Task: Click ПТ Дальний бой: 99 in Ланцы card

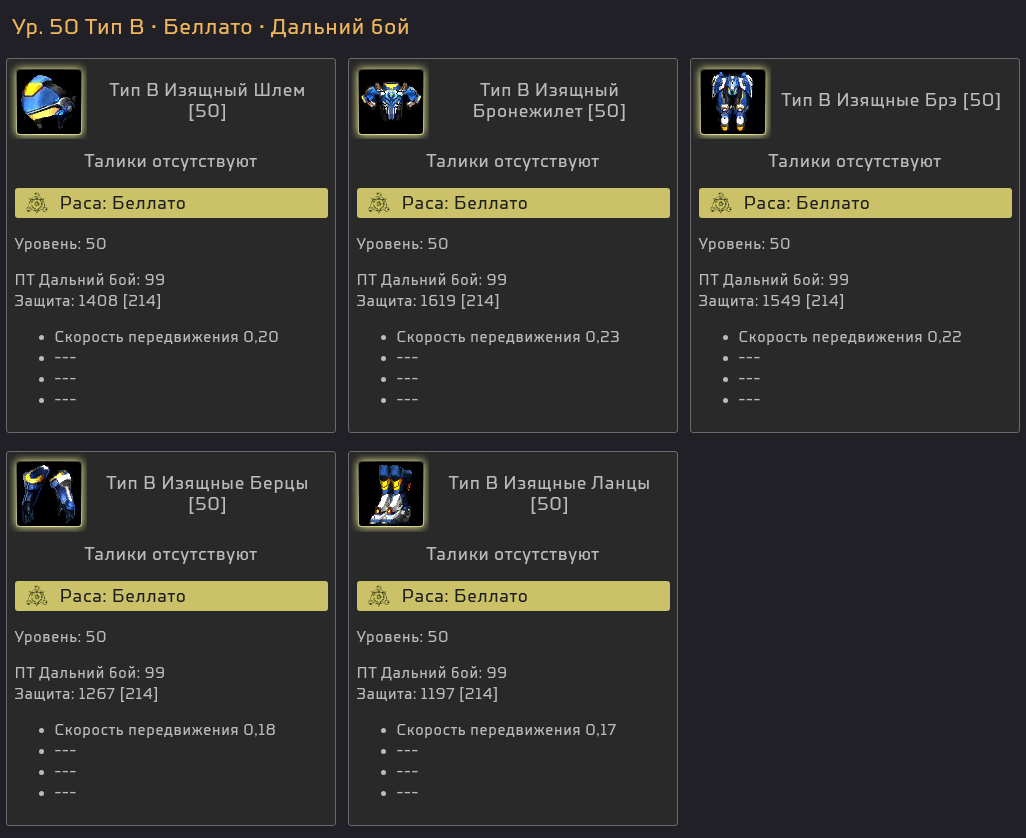Action: [x=432, y=673]
